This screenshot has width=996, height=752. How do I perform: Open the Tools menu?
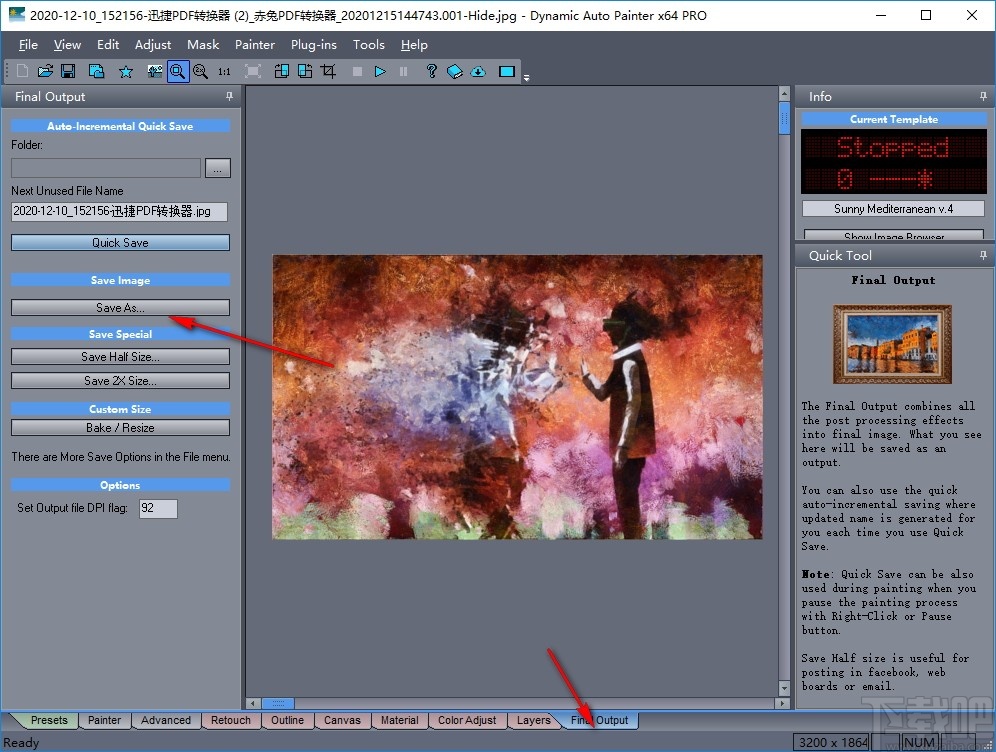pyautogui.click(x=368, y=44)
